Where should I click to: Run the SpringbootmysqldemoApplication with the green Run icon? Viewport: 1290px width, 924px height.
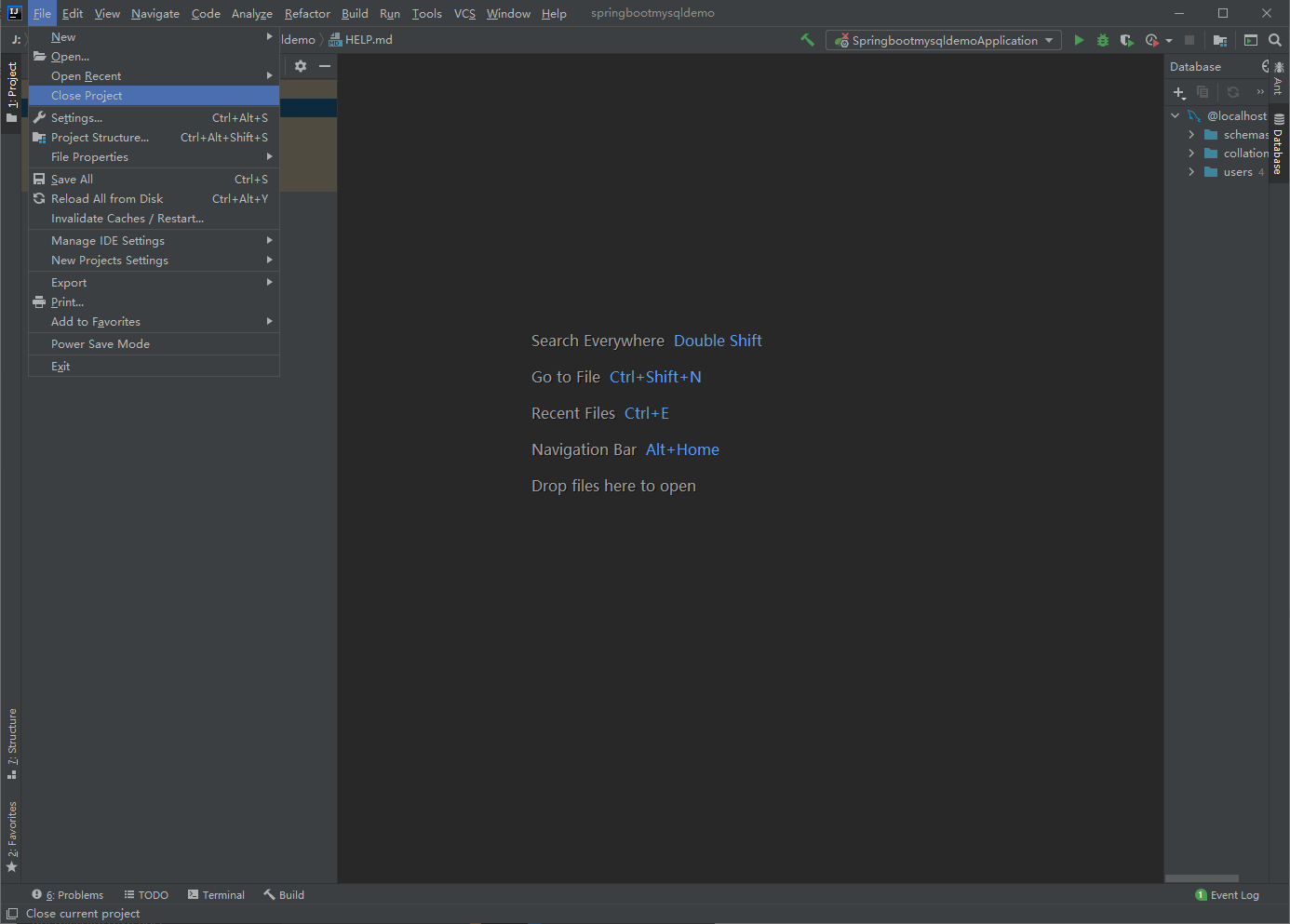click(x=1079, y=40)
